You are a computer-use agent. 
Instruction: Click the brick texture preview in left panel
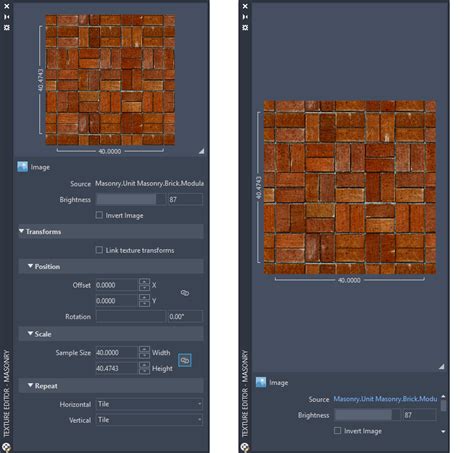click(110, 80)
